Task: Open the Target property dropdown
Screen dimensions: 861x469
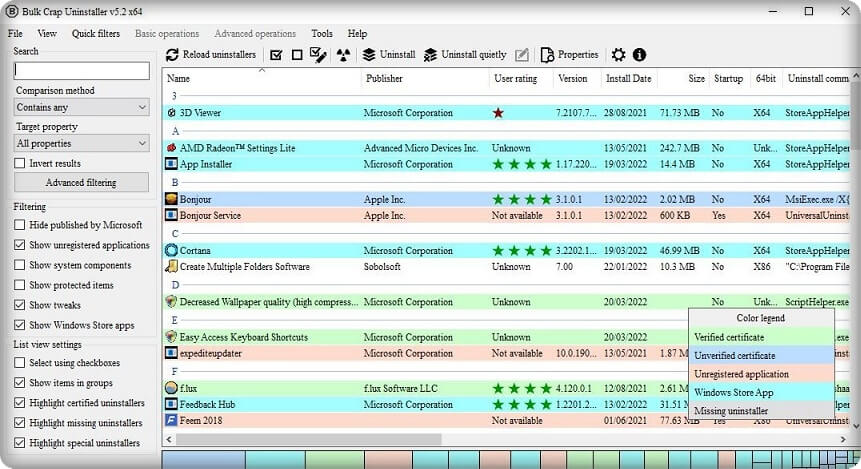Action: (81, 143)
